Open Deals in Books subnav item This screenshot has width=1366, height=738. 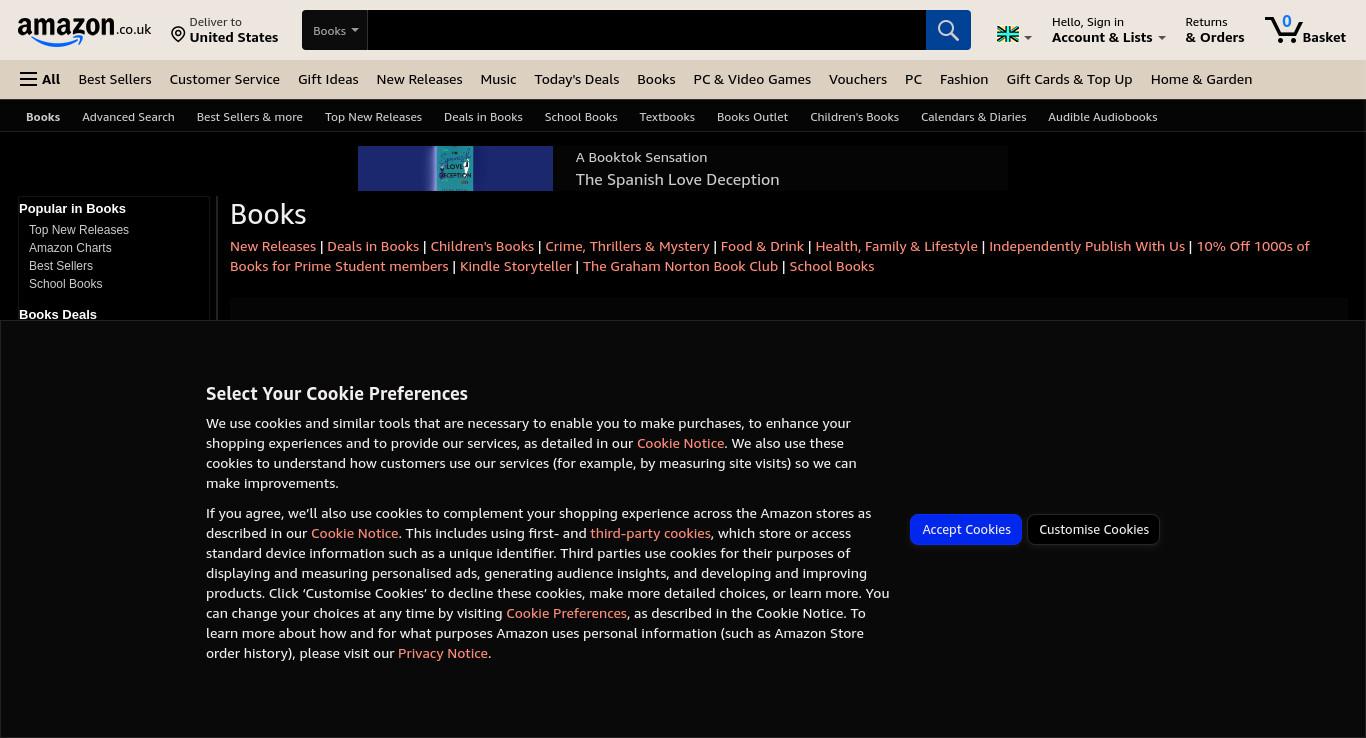[483, 117]
